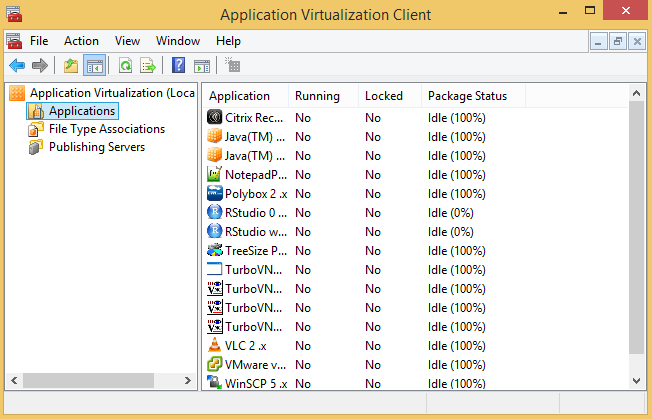Screen dimensions: 652x419
Task: Click the VLC 2 .x cone icon
Action: tap(215, 345)
